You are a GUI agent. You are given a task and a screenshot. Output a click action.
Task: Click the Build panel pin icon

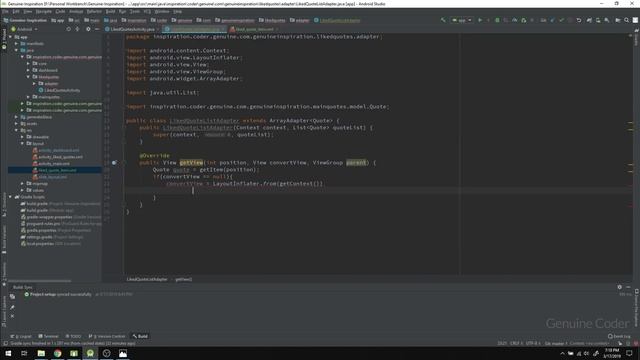click(x=12, y=307)
